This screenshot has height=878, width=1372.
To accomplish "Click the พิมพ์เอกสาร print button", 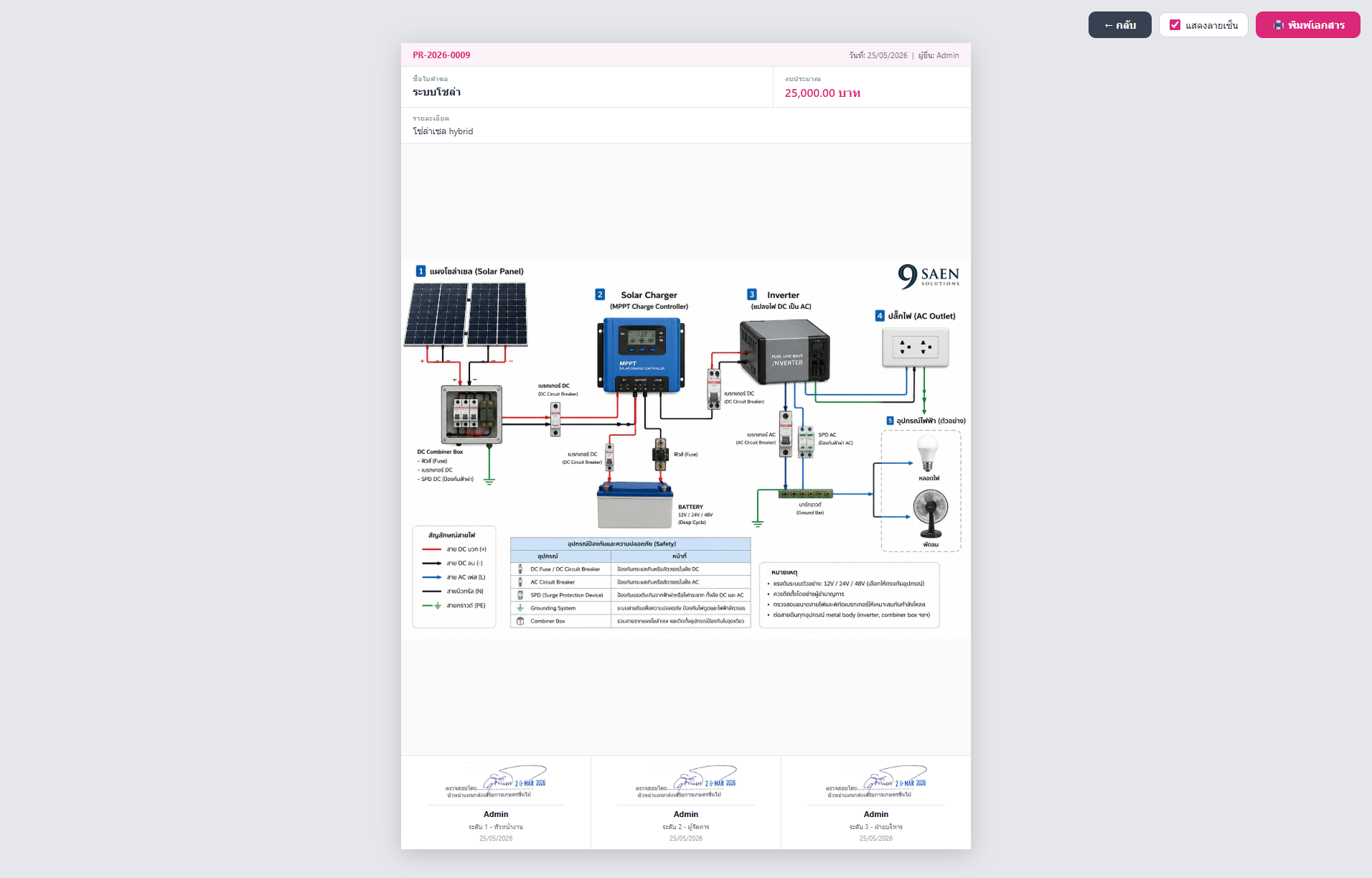I will point(1307,25).
